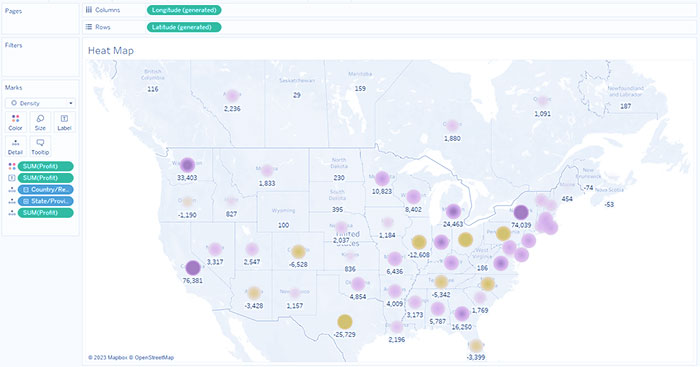The width and height of the screenshot is (700, 367).
Task: Click the Wyoming value 100
Action: (x=283, y=225)
